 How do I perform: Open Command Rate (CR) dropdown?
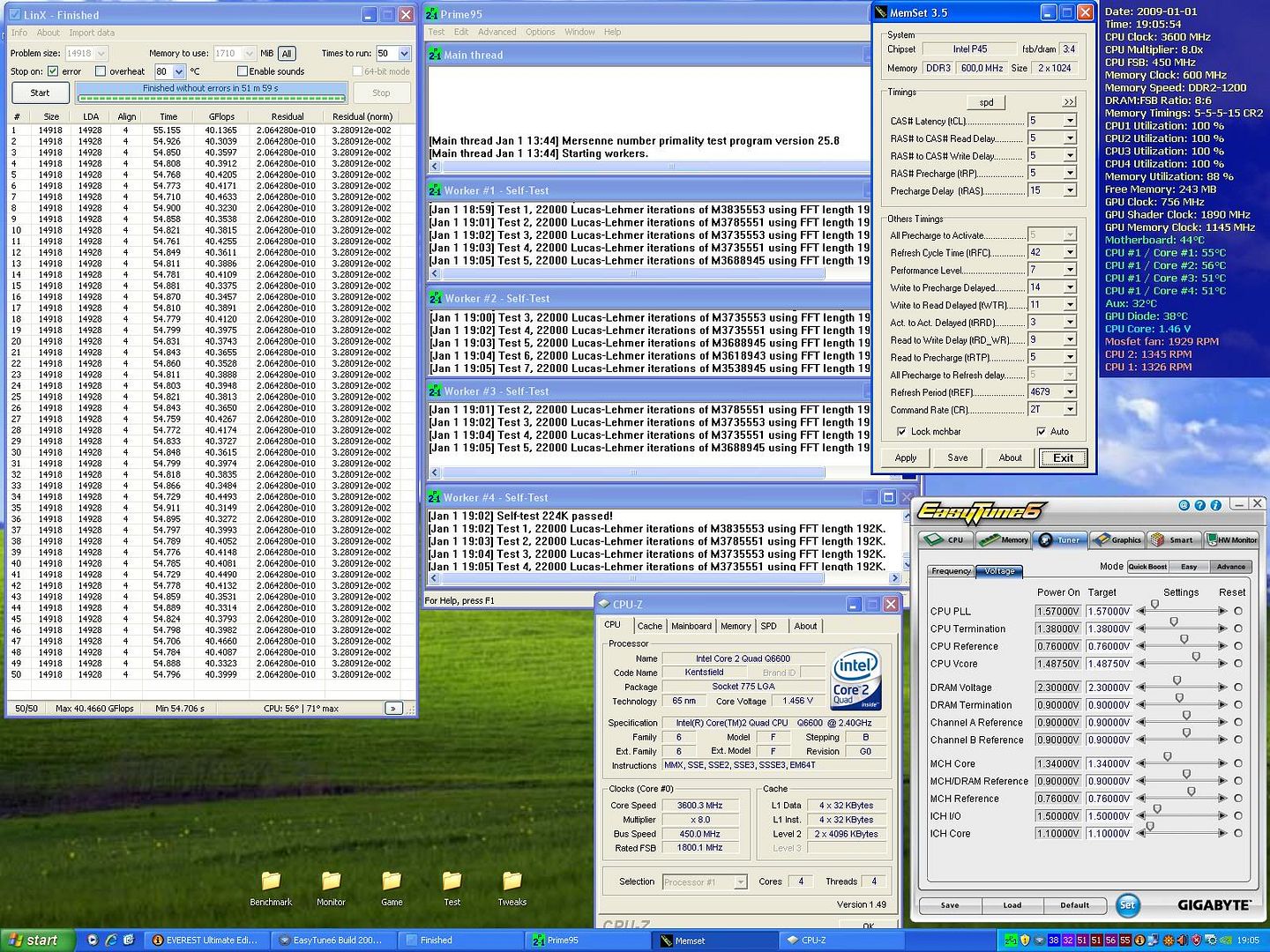point(1070,409)
